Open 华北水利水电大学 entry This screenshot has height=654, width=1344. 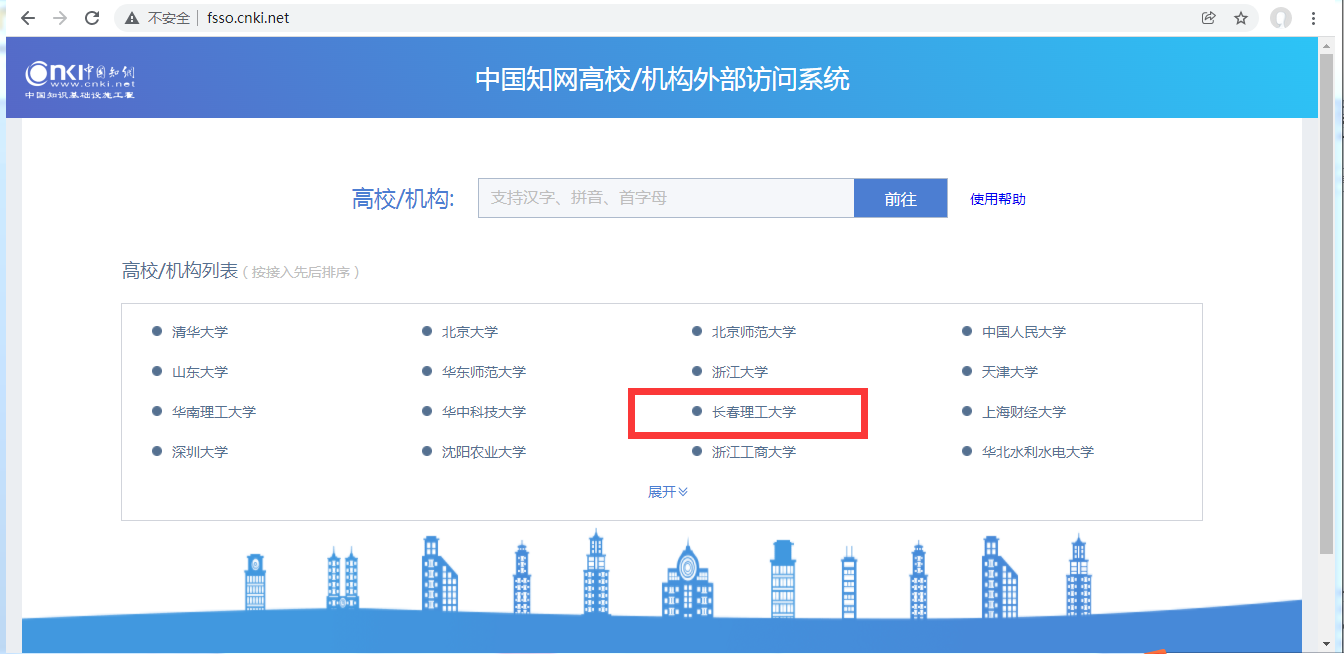pos(1038,452)
